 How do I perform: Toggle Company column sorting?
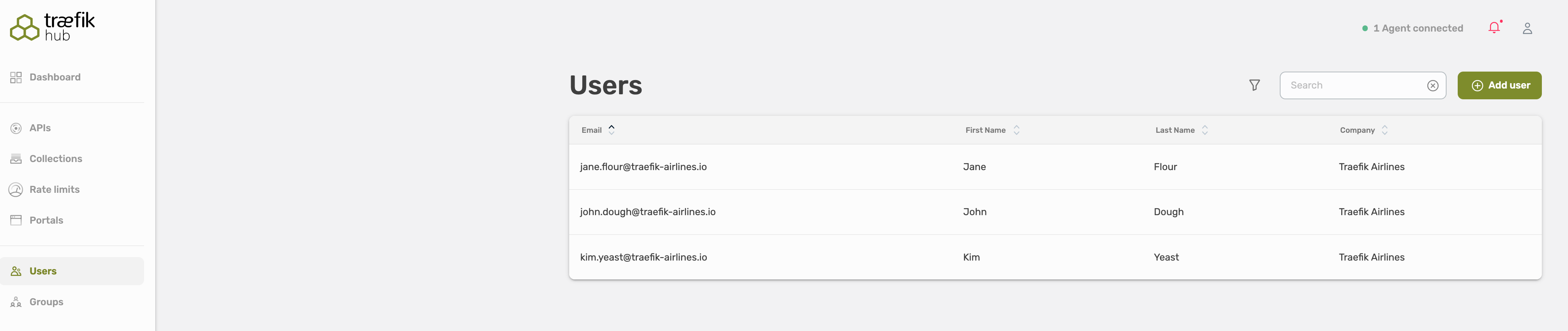click(1384, 130)
